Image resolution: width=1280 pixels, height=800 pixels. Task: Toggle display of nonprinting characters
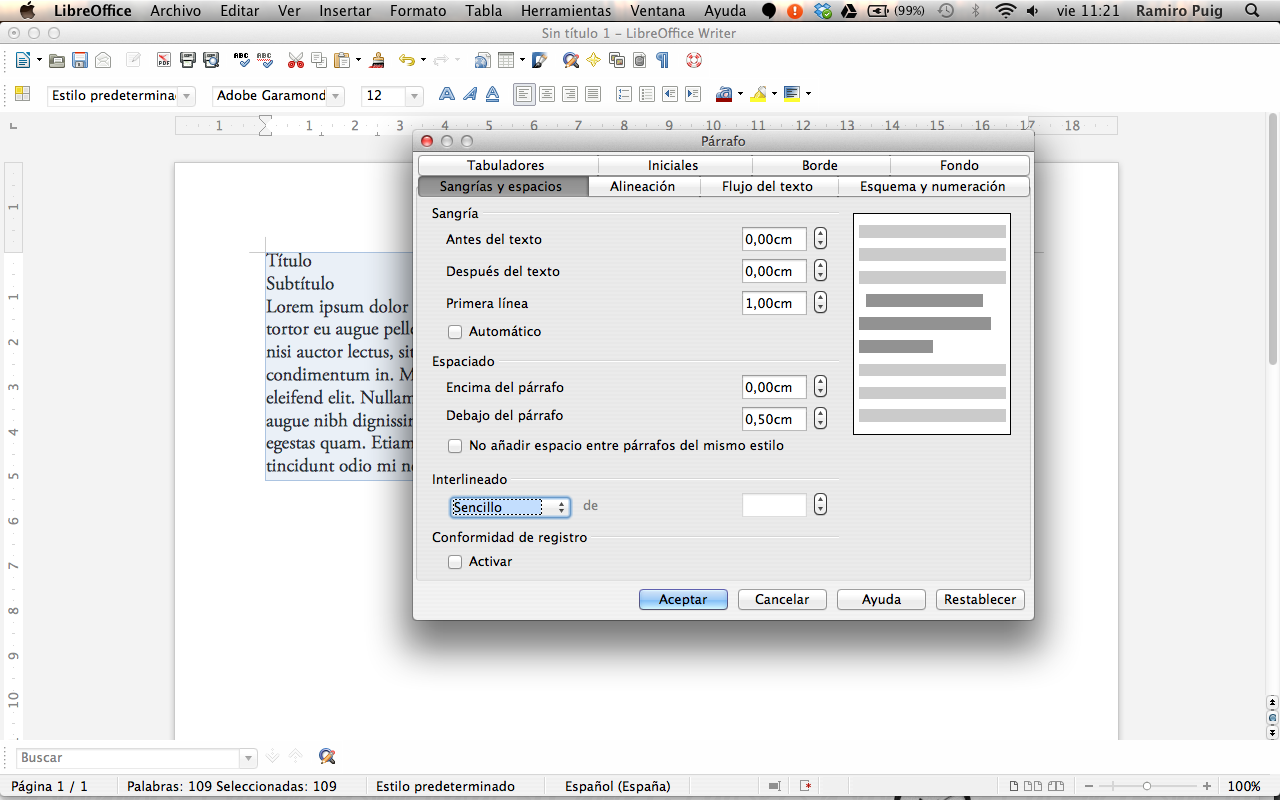point(661,60)
